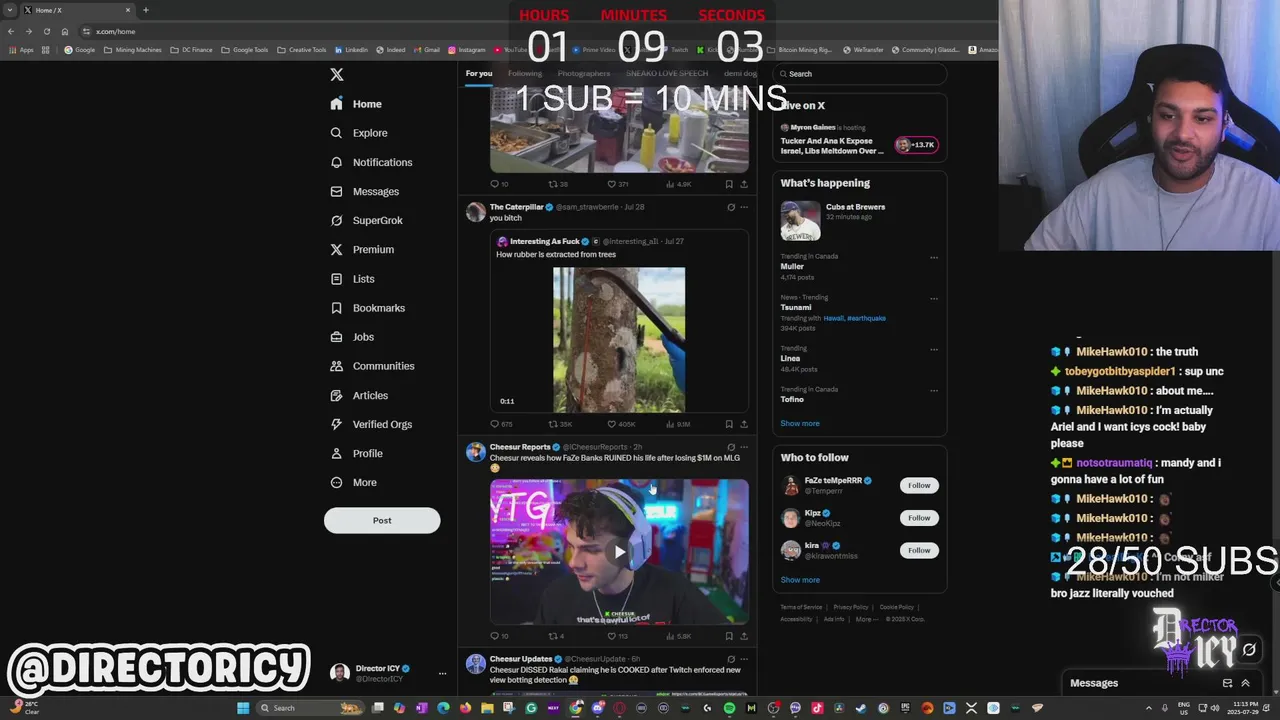This screenshot has height=720, width=1280.
Task: Open the Muller trending topic
Action: (792, 267)
